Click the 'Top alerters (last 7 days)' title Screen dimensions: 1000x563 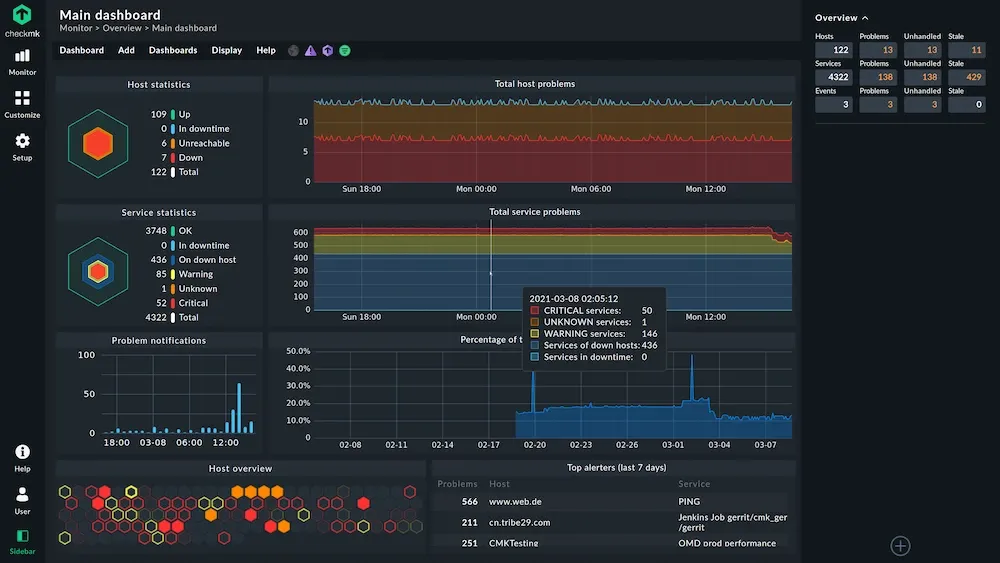[x=617, y=468]
